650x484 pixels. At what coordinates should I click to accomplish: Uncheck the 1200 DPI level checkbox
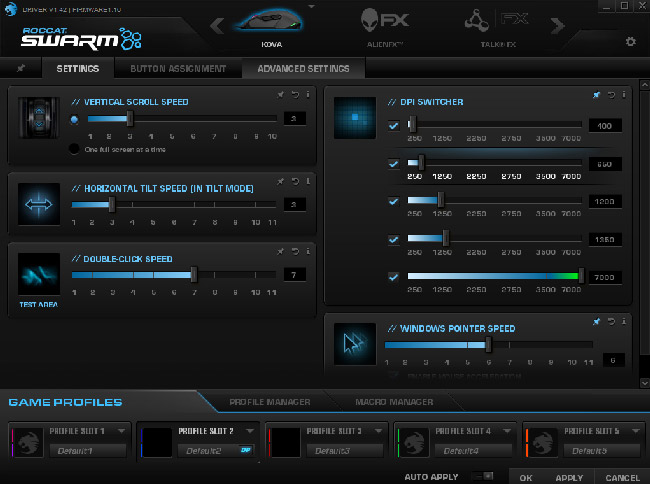pos(393,201)
